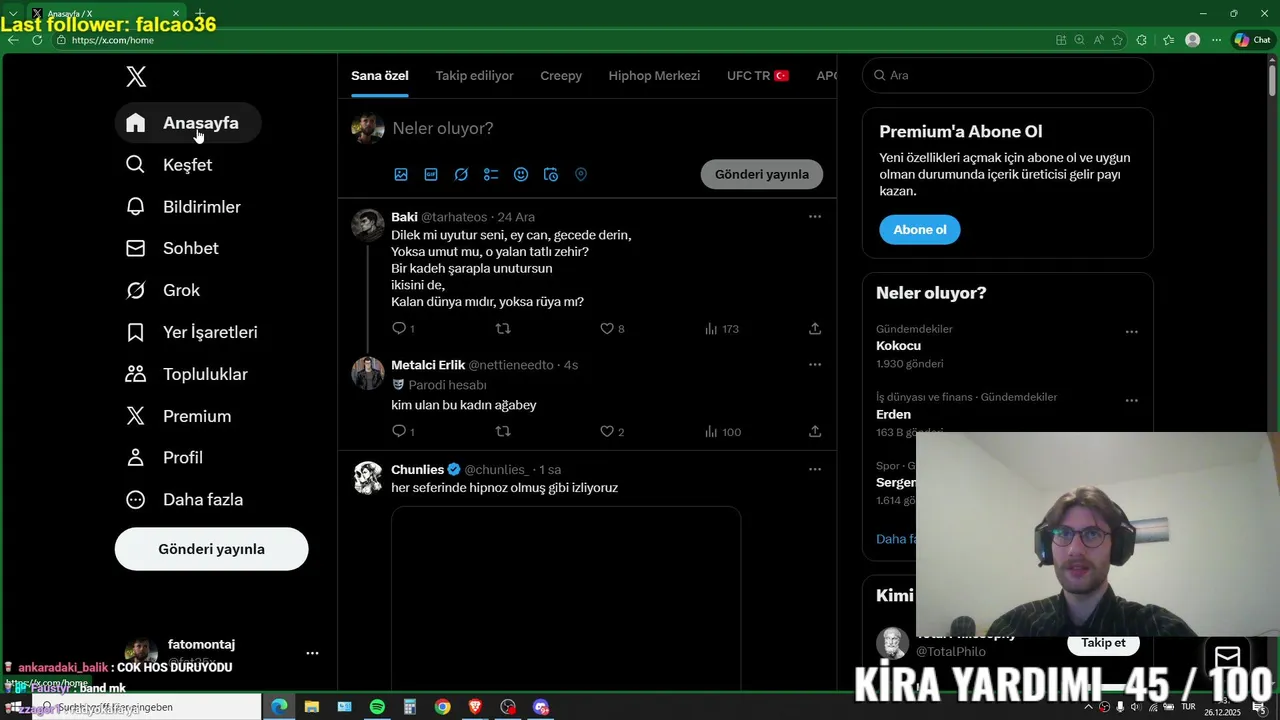The height and width of the screenshot is (720, 1280).
Task: Click the large sidebar Gönderi yayınla button
Action: click(211, 549)
